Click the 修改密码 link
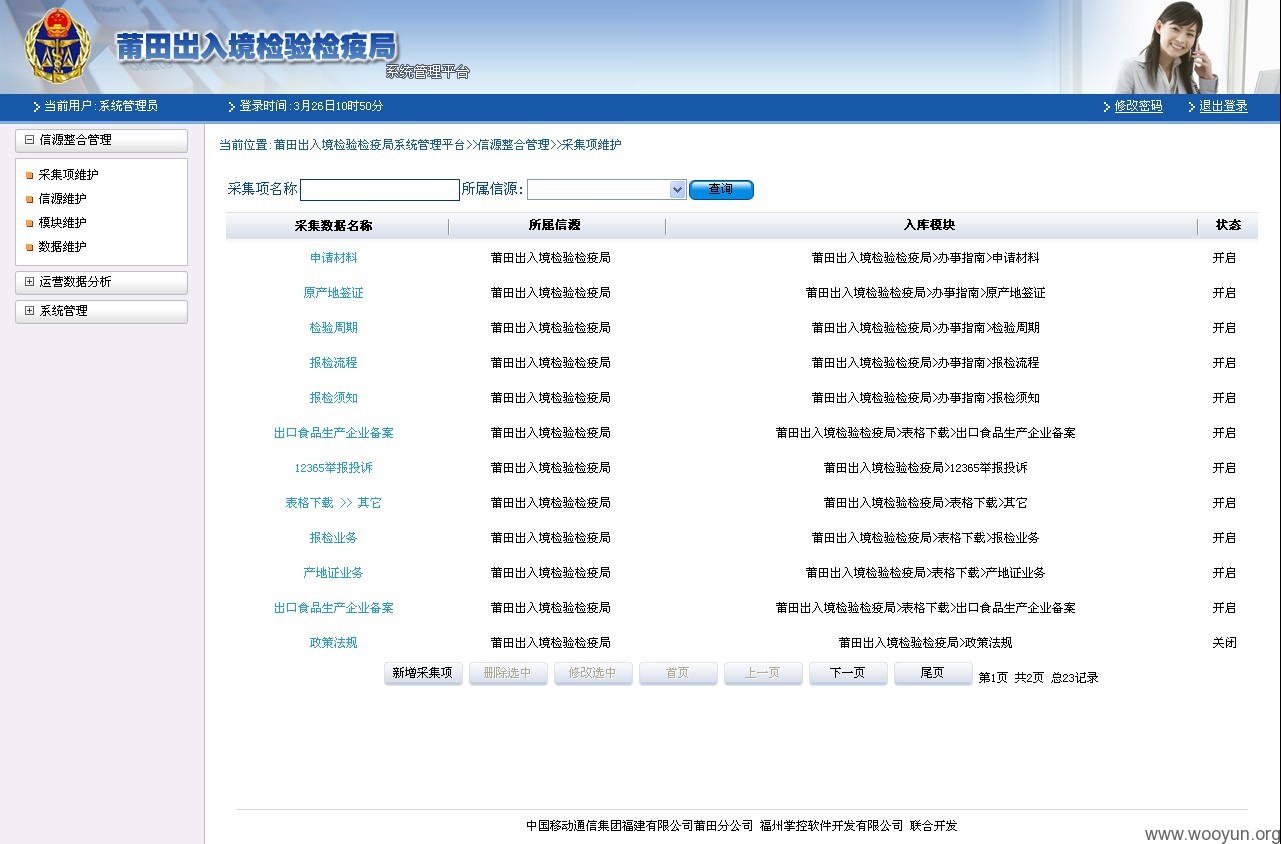Viewport: 1281px width, 844px height. point(1138,106)
